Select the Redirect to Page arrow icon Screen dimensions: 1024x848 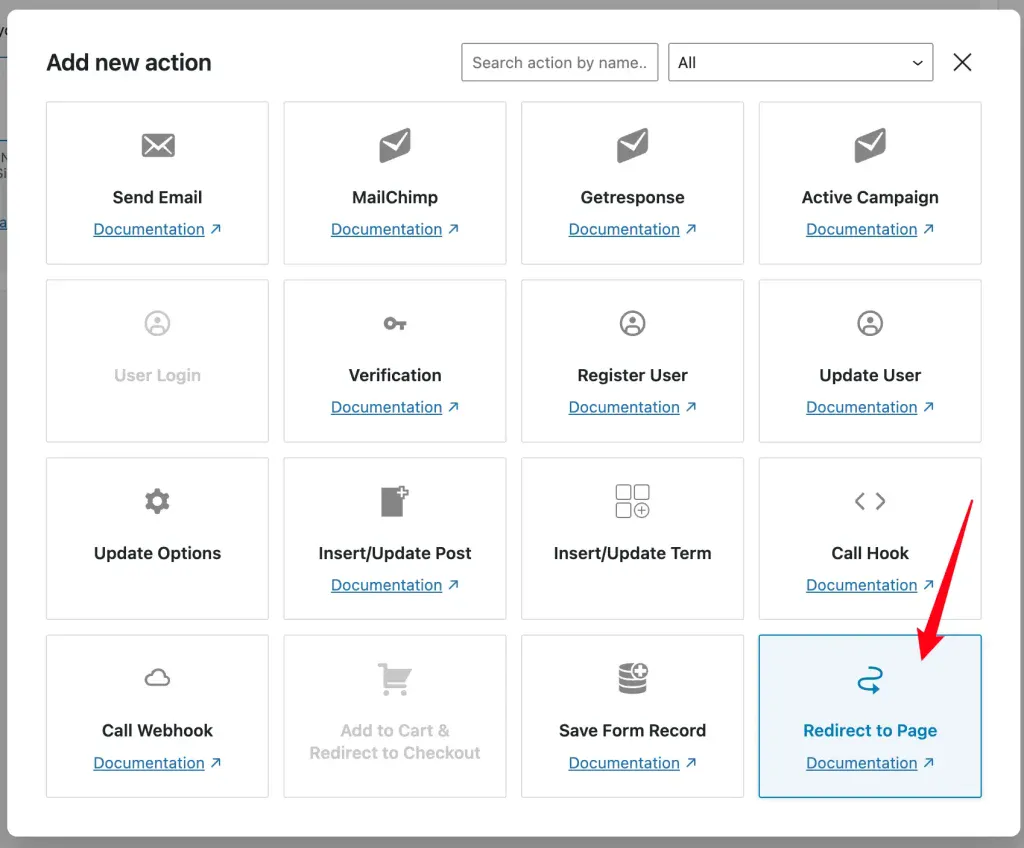tap(870, 679)
